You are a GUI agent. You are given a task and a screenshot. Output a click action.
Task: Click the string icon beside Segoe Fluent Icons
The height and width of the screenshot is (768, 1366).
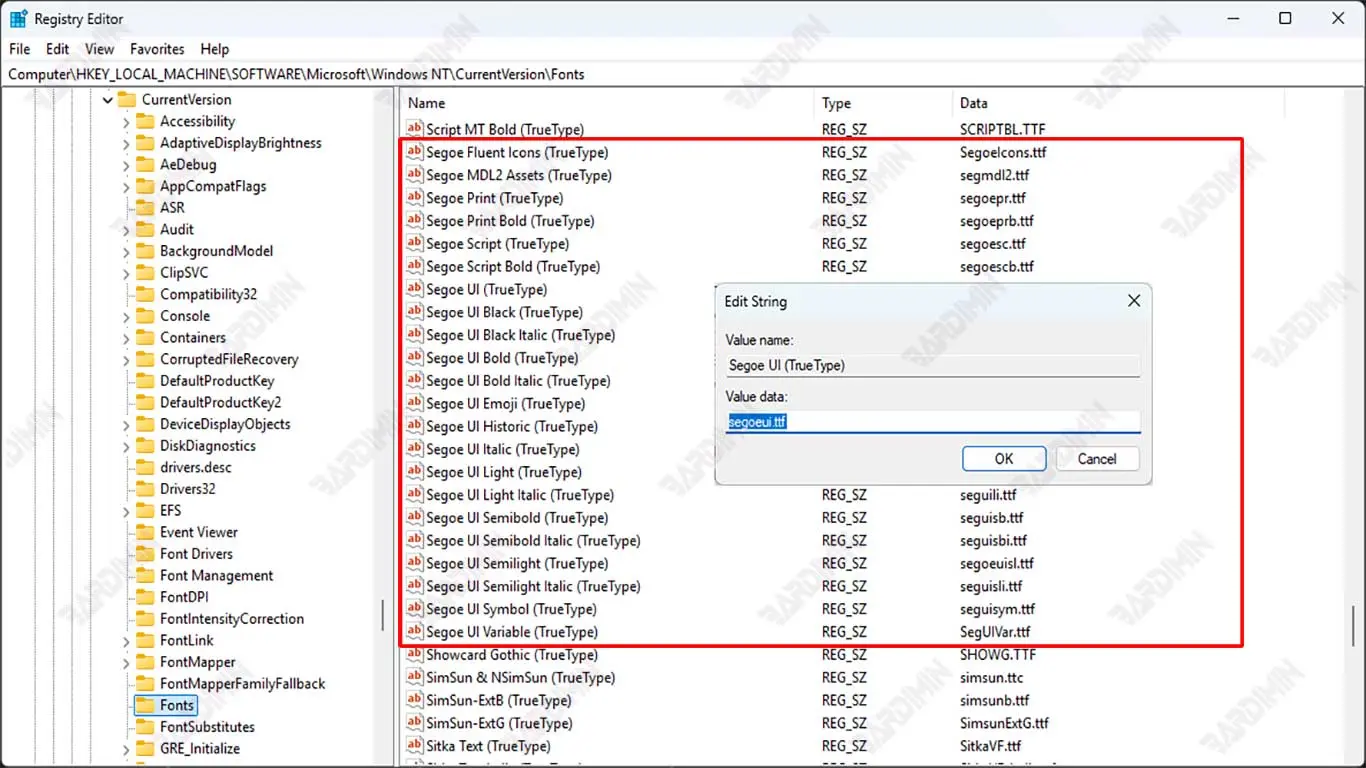point(414,153)
